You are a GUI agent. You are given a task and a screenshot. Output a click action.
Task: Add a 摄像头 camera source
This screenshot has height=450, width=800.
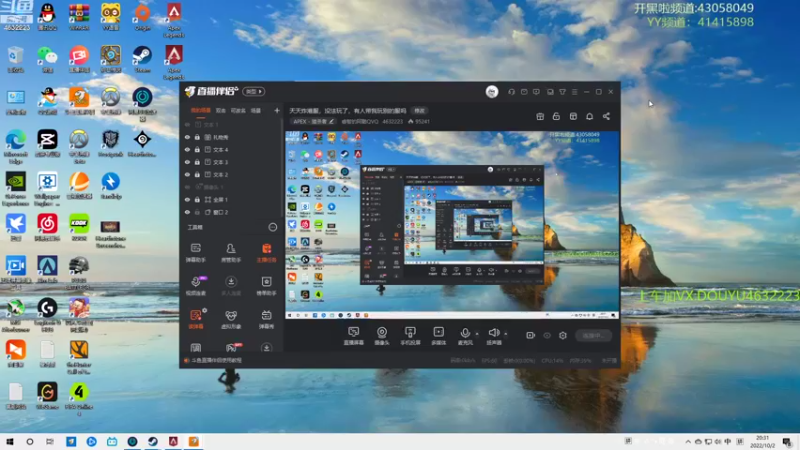pos(382,336)
